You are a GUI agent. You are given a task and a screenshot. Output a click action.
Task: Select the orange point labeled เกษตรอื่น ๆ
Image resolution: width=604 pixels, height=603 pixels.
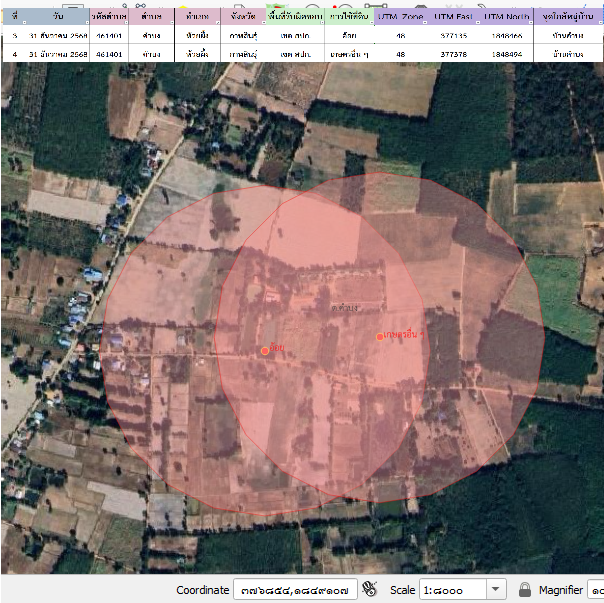tap(380, 337)
